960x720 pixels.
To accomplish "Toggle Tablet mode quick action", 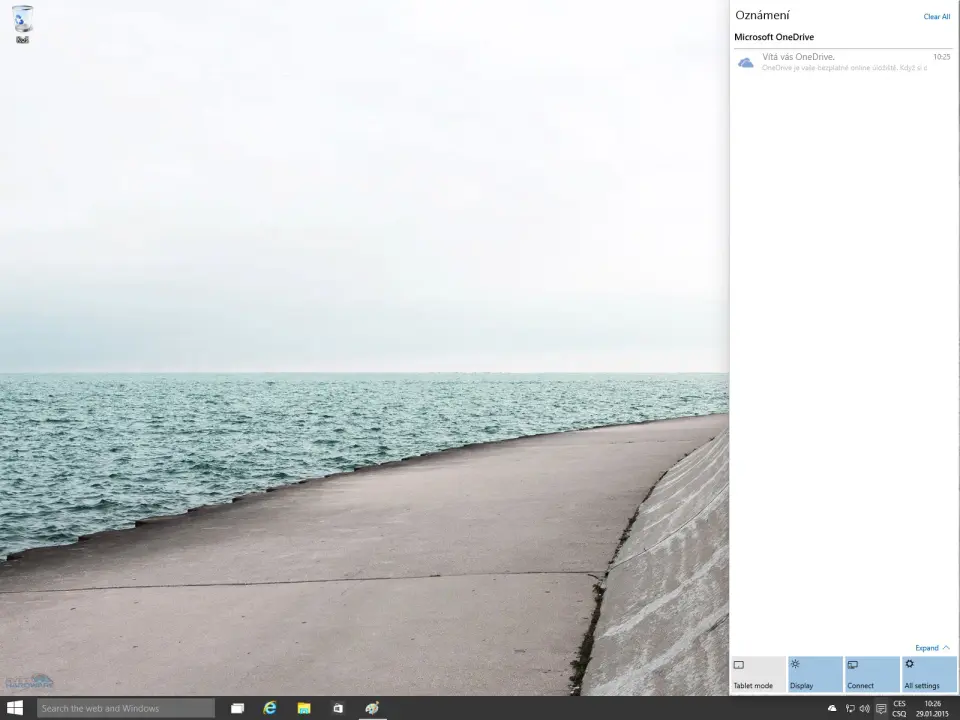I will pos(758,675).
